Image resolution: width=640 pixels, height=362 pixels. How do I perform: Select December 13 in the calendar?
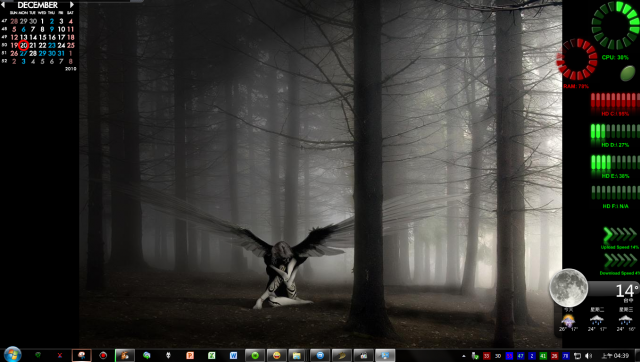pos(24,37)
